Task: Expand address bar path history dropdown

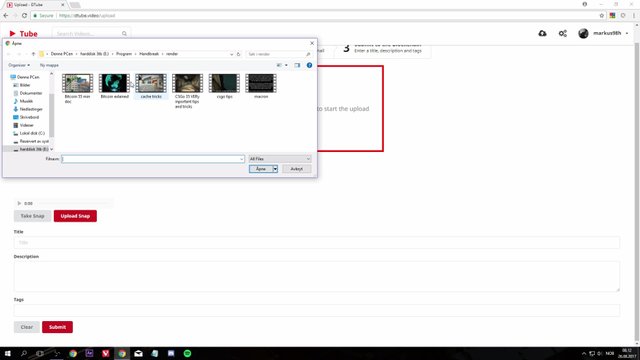Action: pos(231,54)
